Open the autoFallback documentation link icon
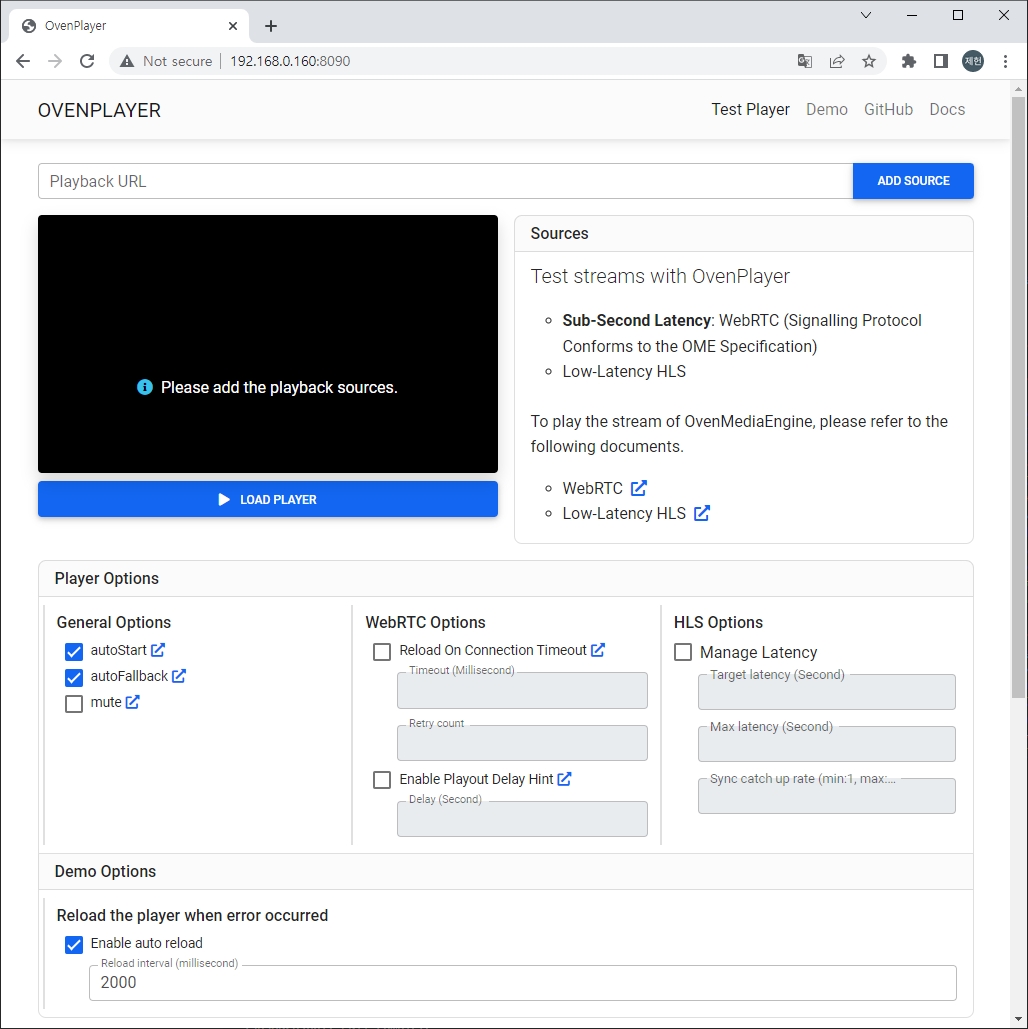This screenshot has width=1028, height=1029. pos(179,676)
